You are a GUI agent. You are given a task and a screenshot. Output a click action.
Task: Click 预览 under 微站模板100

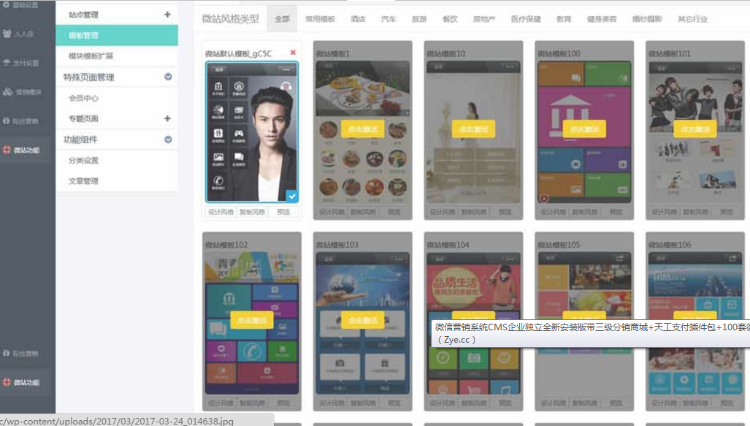(x=616, y=212)
